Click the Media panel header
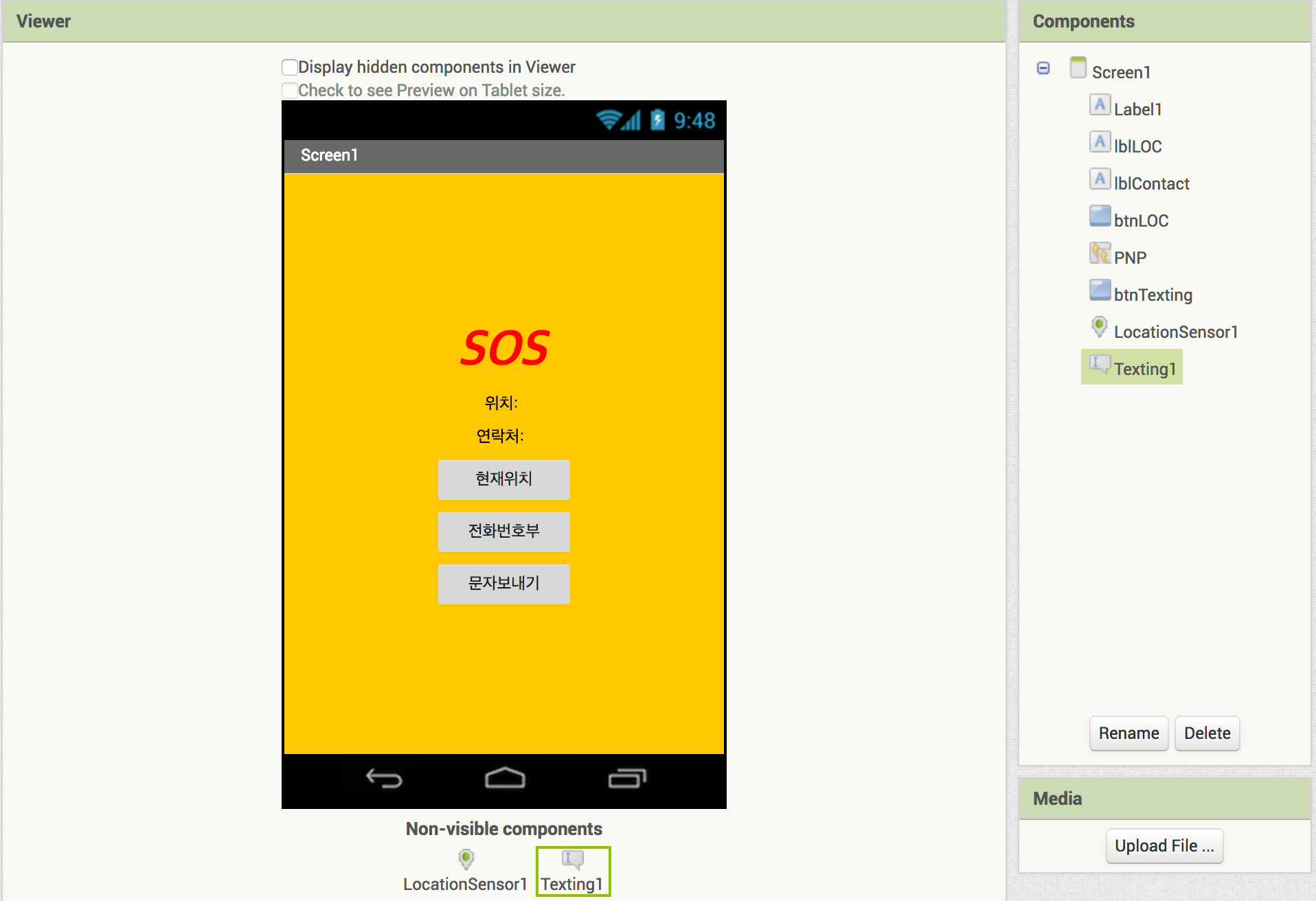The image size is (1316, 901). pos(1165,799)
